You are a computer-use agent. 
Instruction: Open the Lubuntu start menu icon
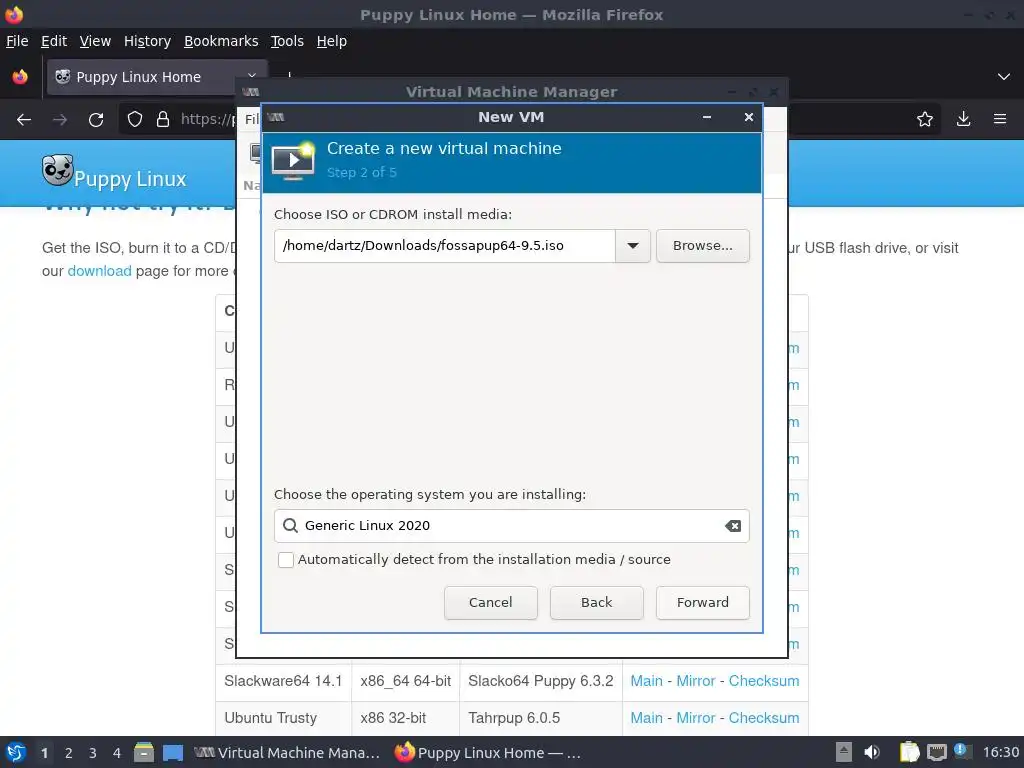tap(16, 753)
